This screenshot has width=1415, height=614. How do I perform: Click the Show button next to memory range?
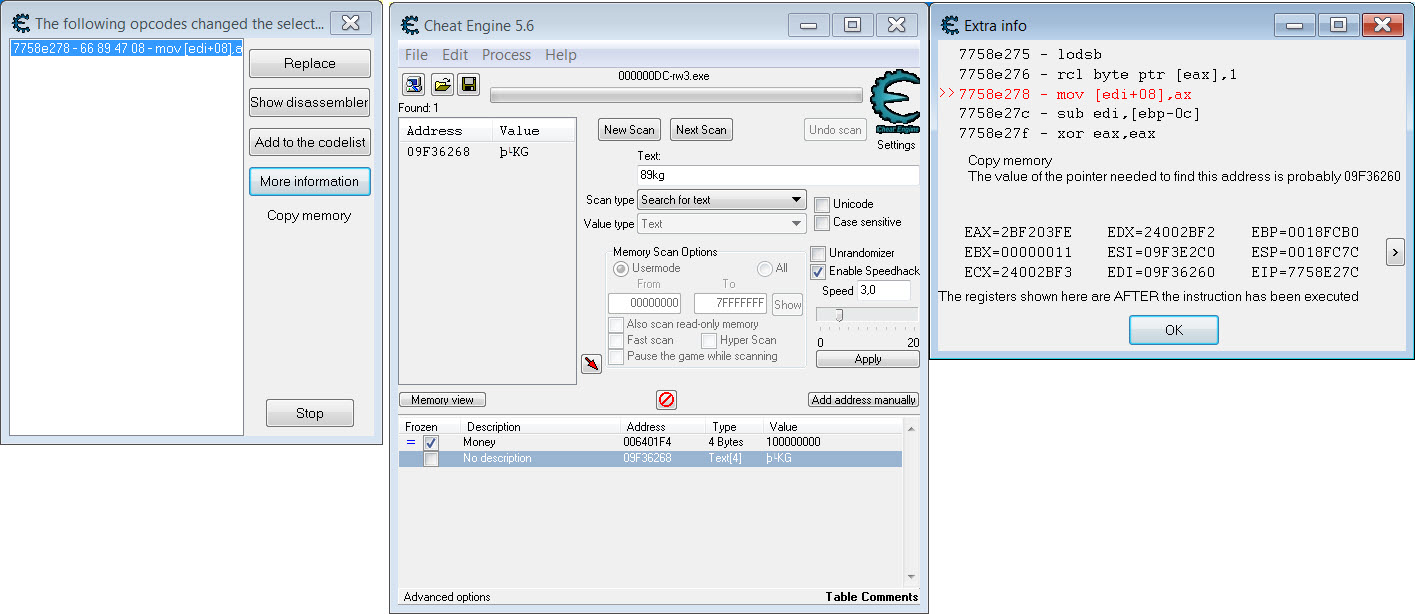coord(788,304)
